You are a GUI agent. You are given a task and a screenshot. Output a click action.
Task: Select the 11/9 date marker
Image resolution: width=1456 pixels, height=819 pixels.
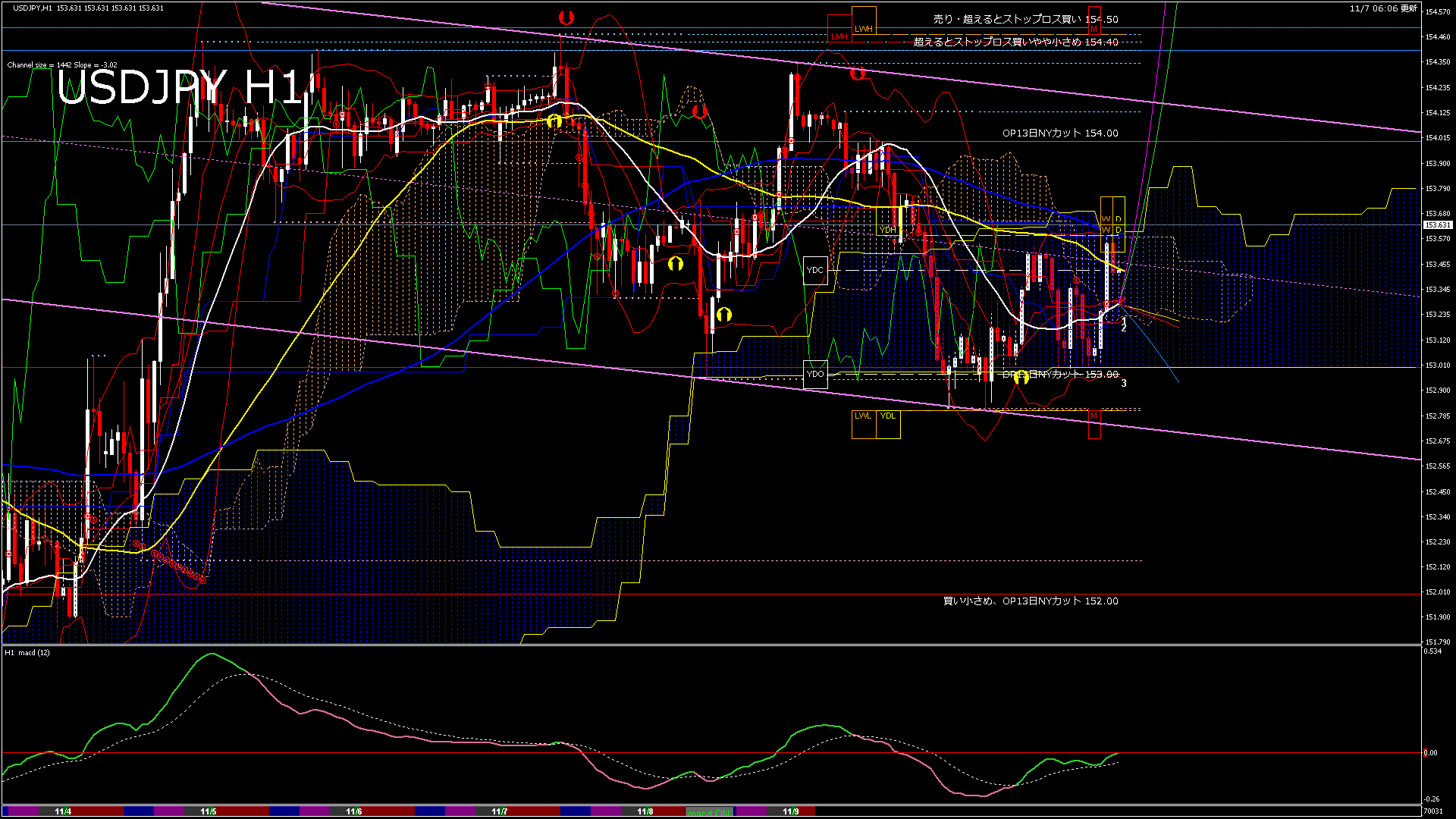[790, 811]
